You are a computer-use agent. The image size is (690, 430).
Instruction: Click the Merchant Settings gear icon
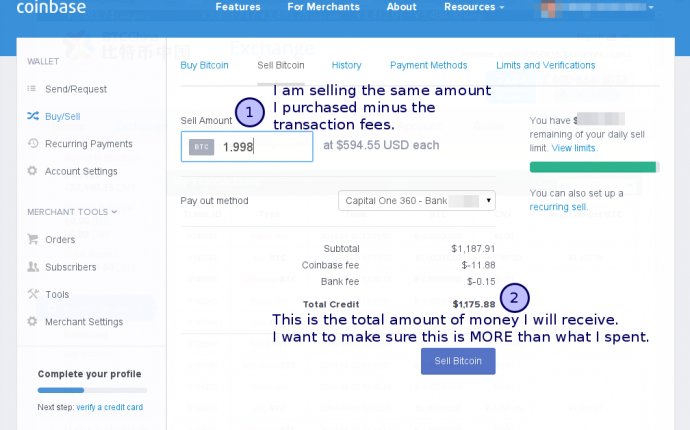[32, 321]
